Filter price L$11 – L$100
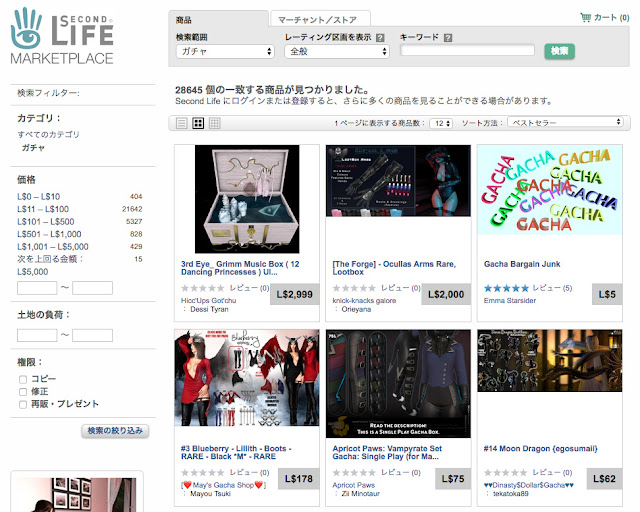Image resolution: width=640 pixels, height=512 pixels. [43, 209]
